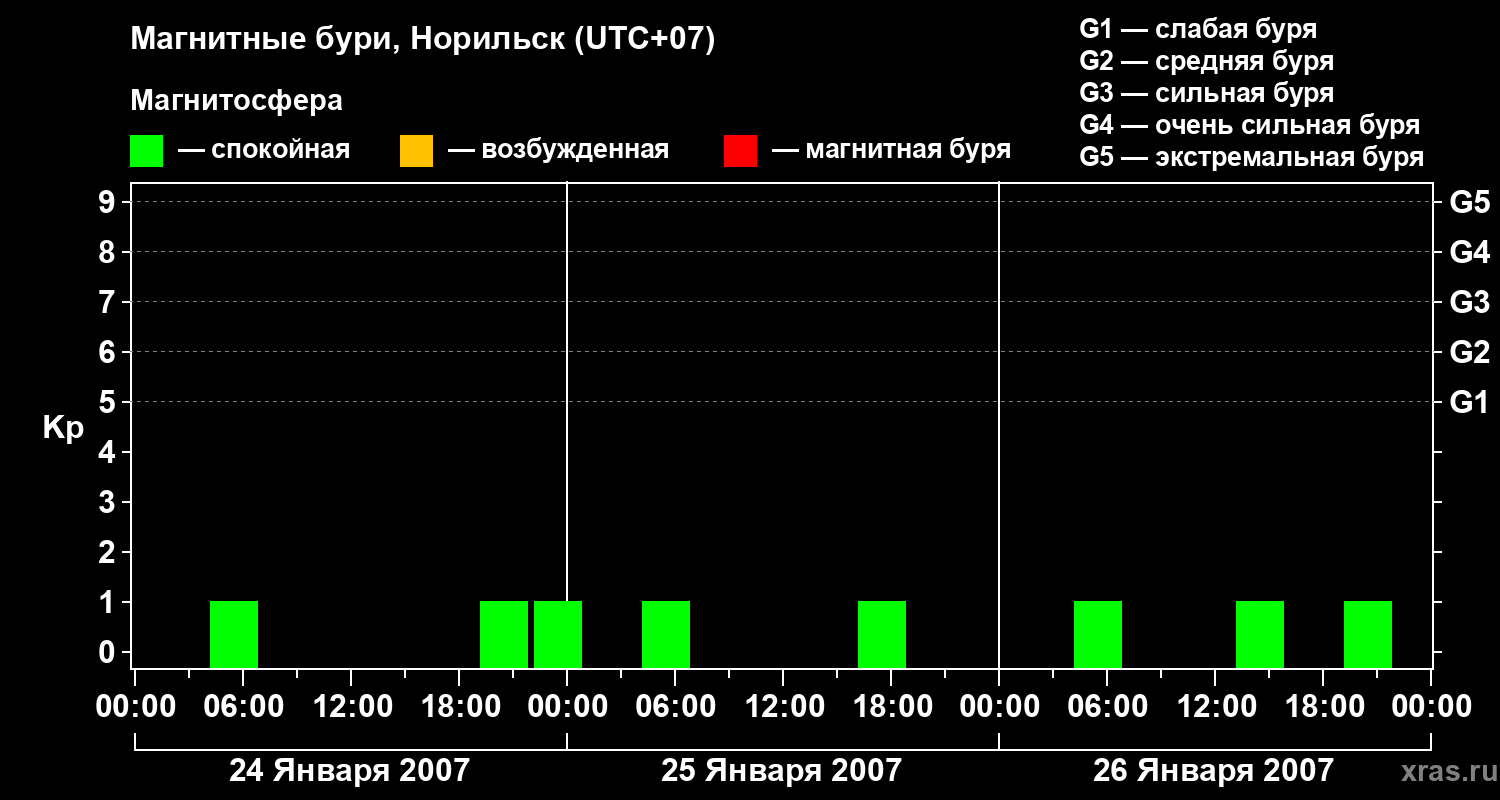Click the G4 tick label beside the plot

click(1470, 252)
